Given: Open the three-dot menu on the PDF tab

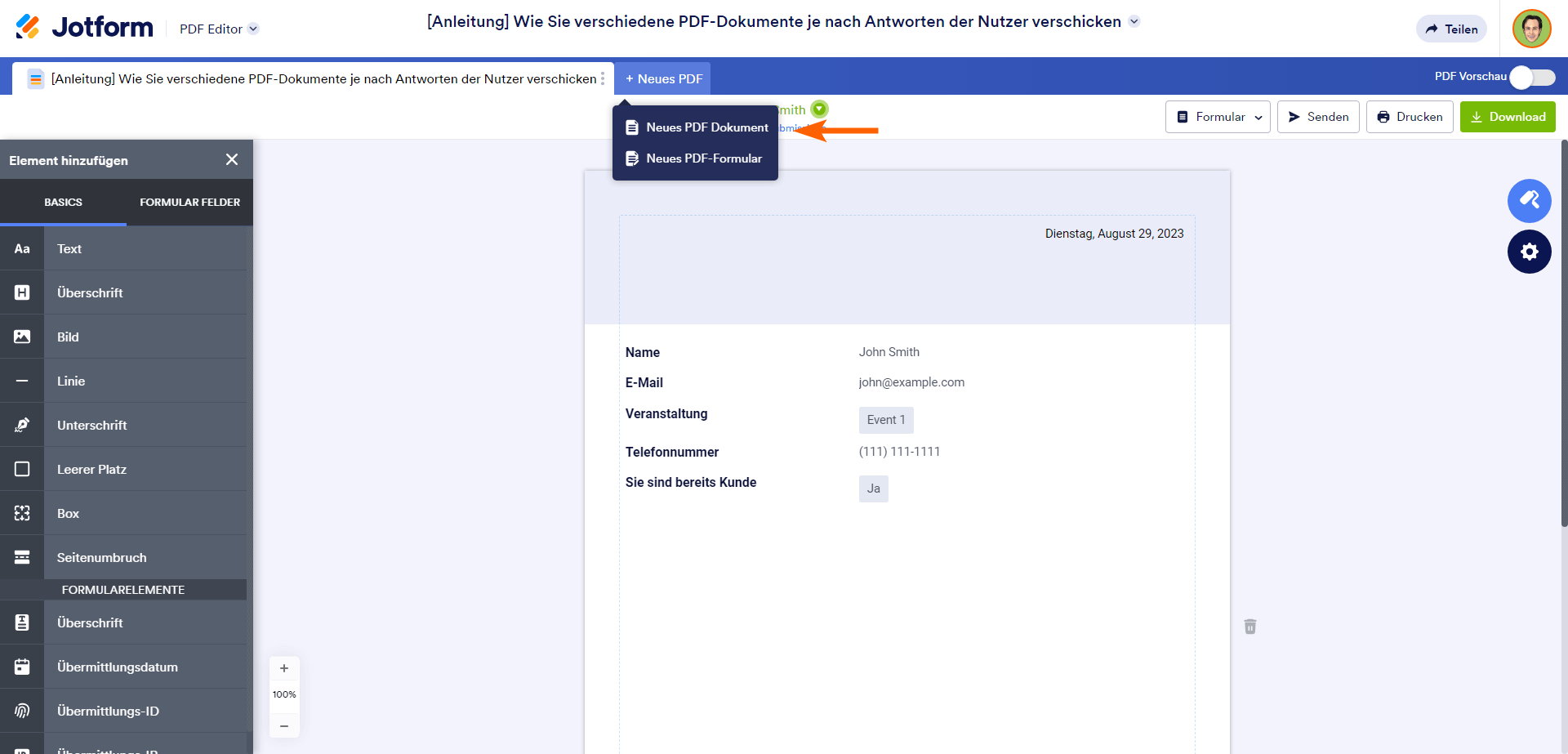Looking at the screenshot, I should click(603, 78).
